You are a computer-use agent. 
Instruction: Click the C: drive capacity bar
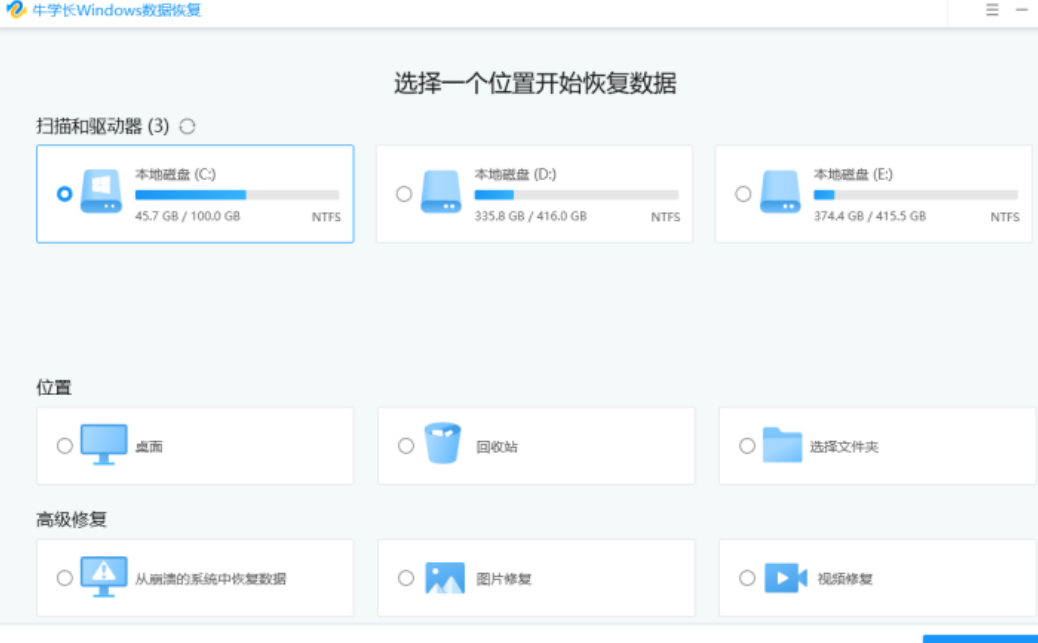click(x=237, y=195)
